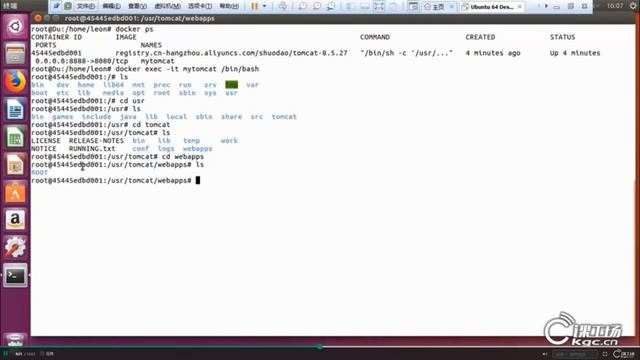Click the 'mytomcat' container name

(158, 61)
